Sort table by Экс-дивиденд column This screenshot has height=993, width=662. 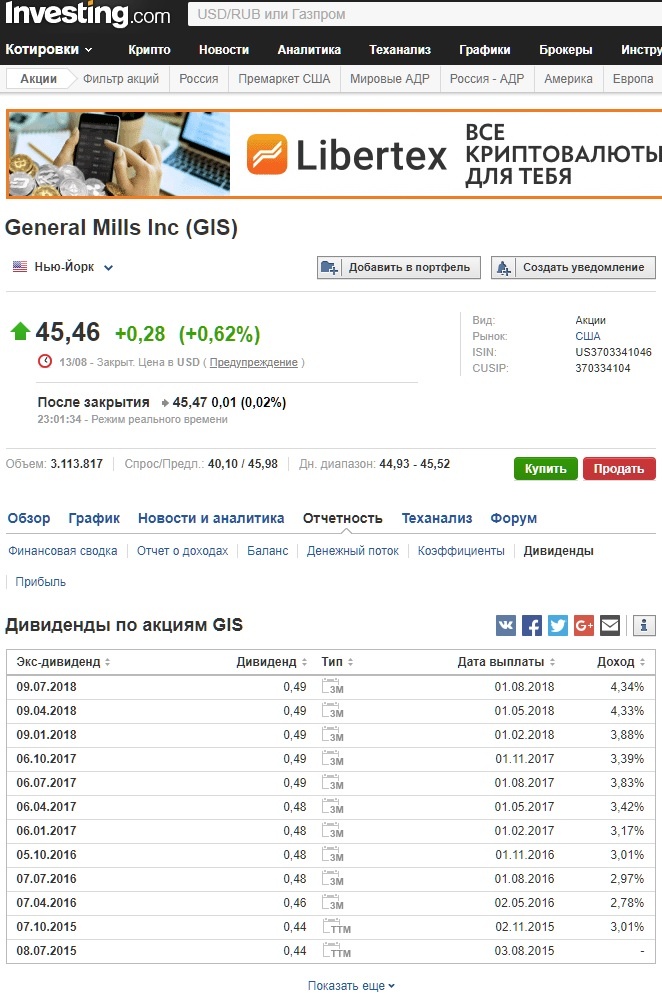point(63,662)
